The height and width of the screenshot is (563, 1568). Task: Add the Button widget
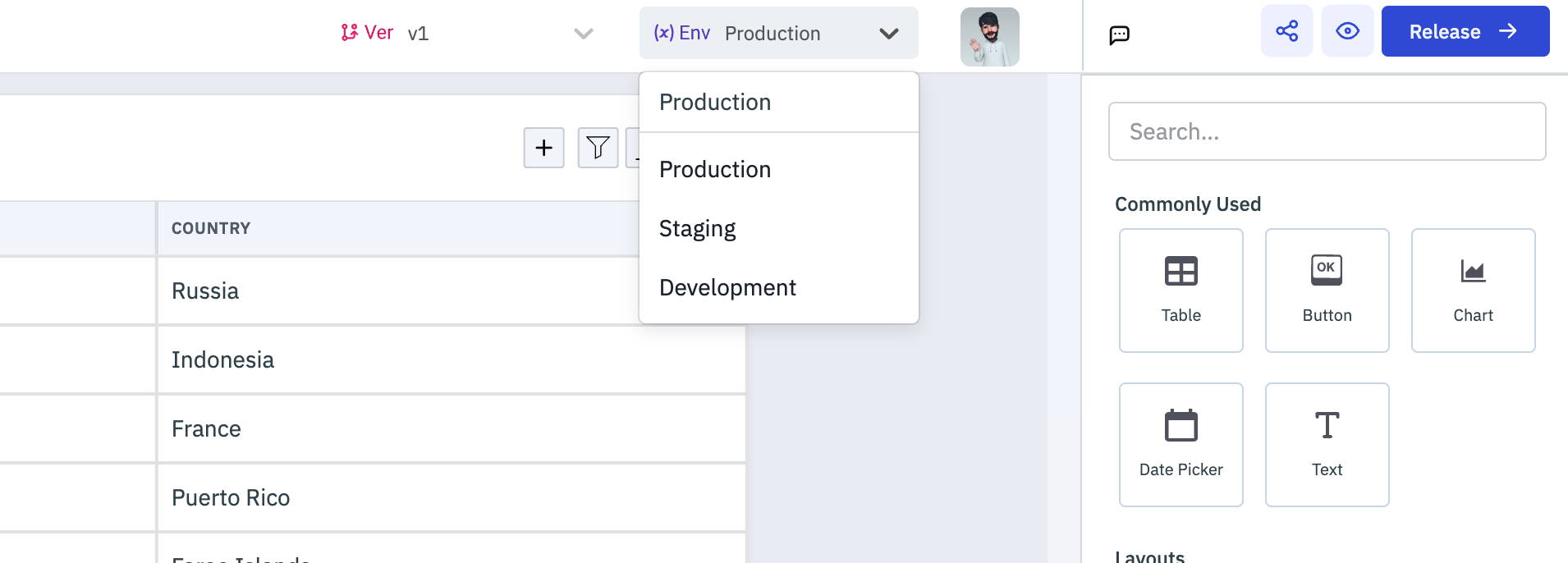(1327, 291)
